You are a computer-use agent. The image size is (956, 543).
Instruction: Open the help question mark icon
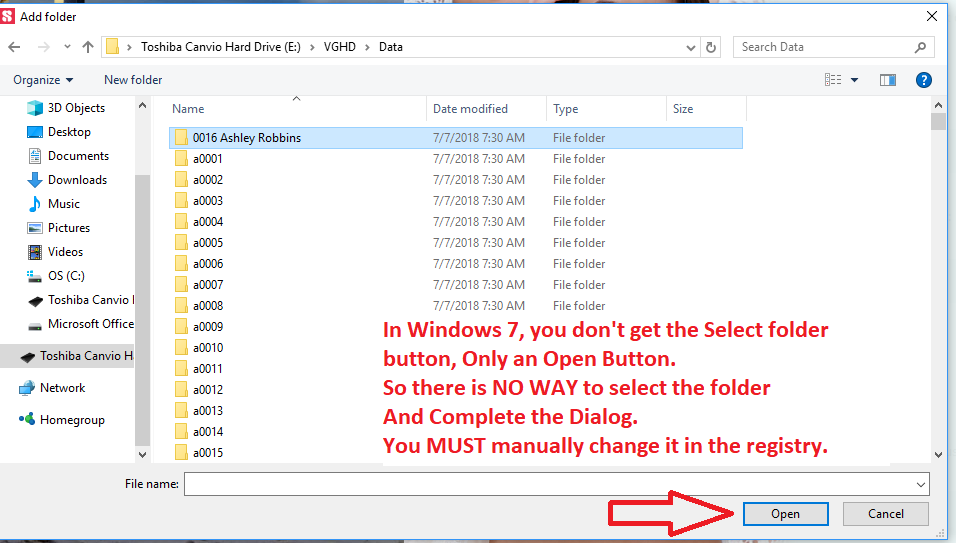click(924, 80)
